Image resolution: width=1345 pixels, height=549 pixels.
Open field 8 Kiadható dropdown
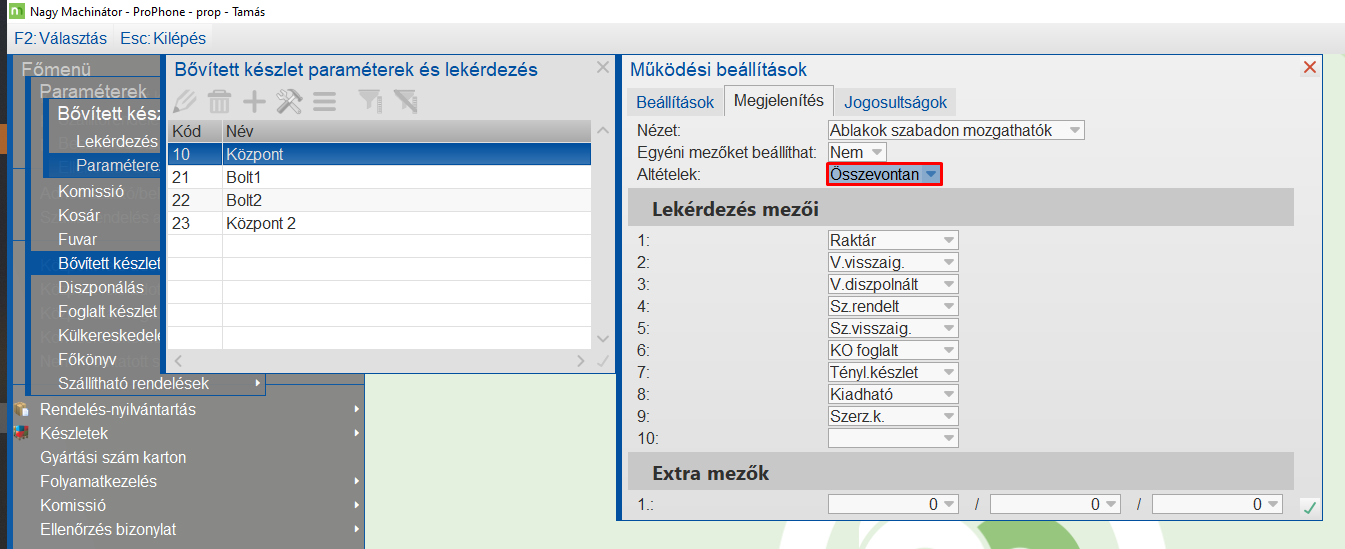(x=893, y=394)
